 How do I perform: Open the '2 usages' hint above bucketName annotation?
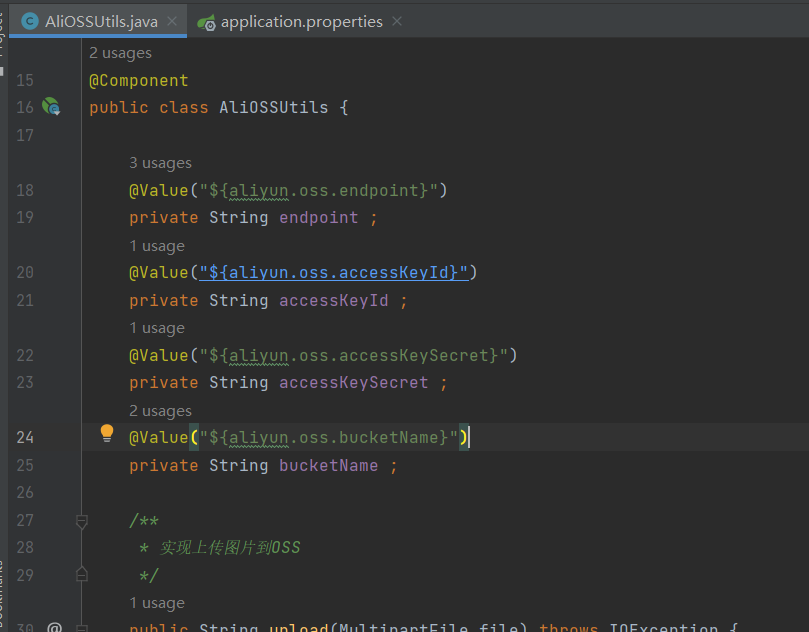pos(160,411)
